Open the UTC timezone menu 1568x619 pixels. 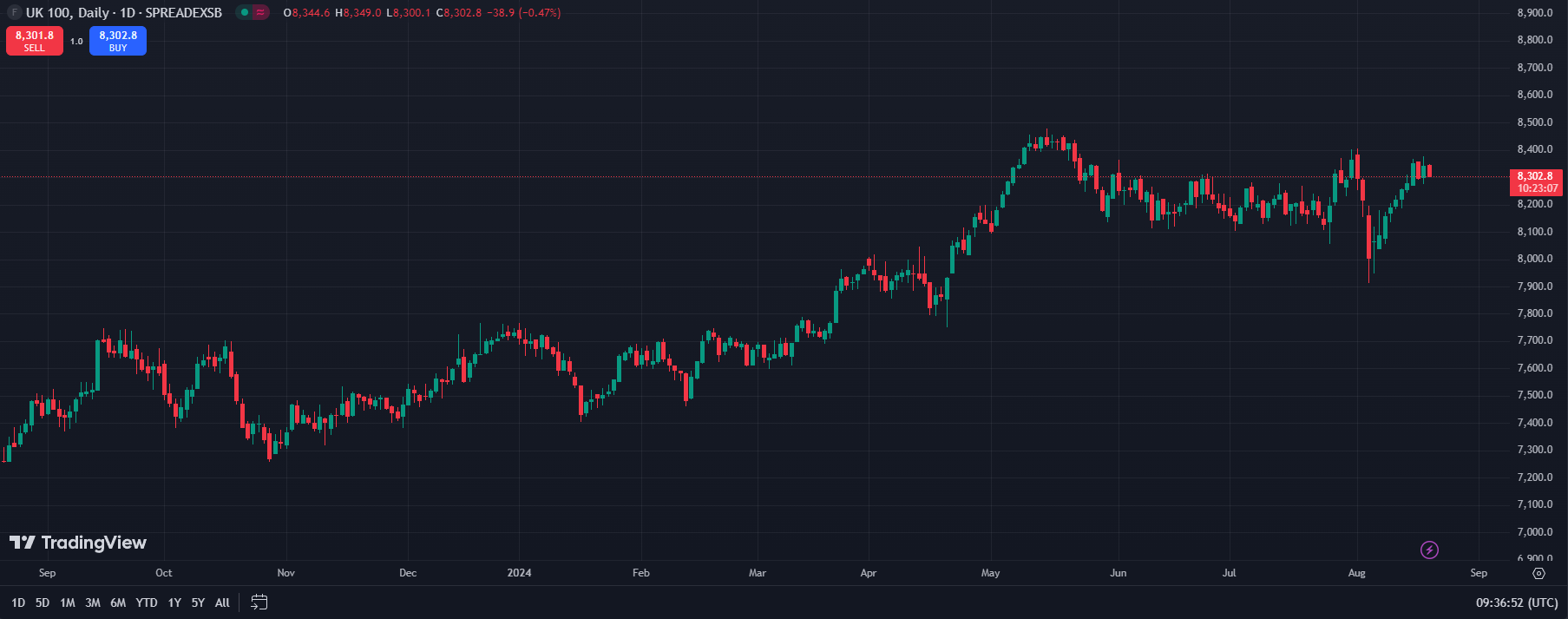[1517, 603]
